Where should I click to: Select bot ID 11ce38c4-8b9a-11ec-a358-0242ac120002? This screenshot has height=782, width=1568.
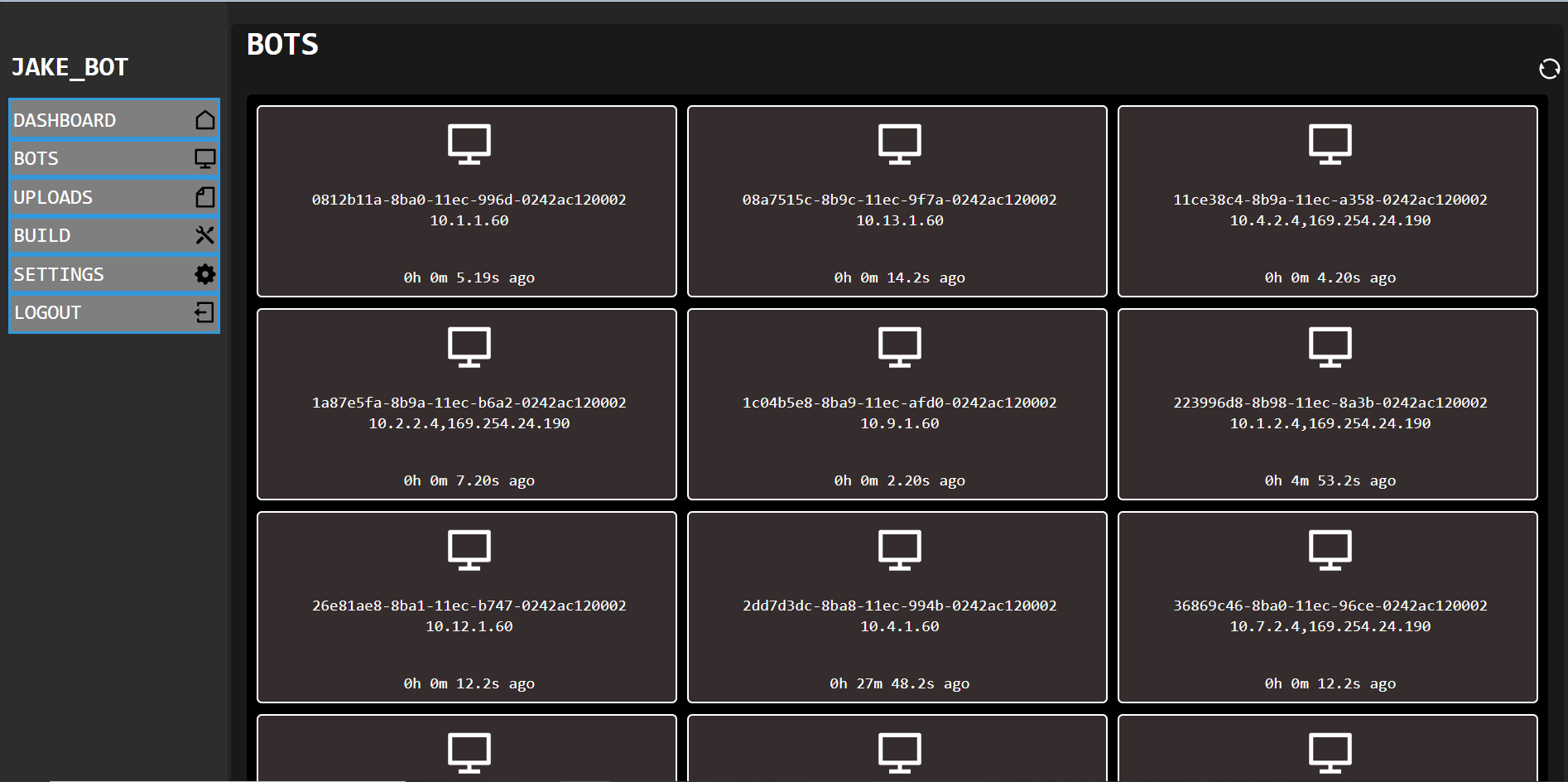(x=1330, y=200)
